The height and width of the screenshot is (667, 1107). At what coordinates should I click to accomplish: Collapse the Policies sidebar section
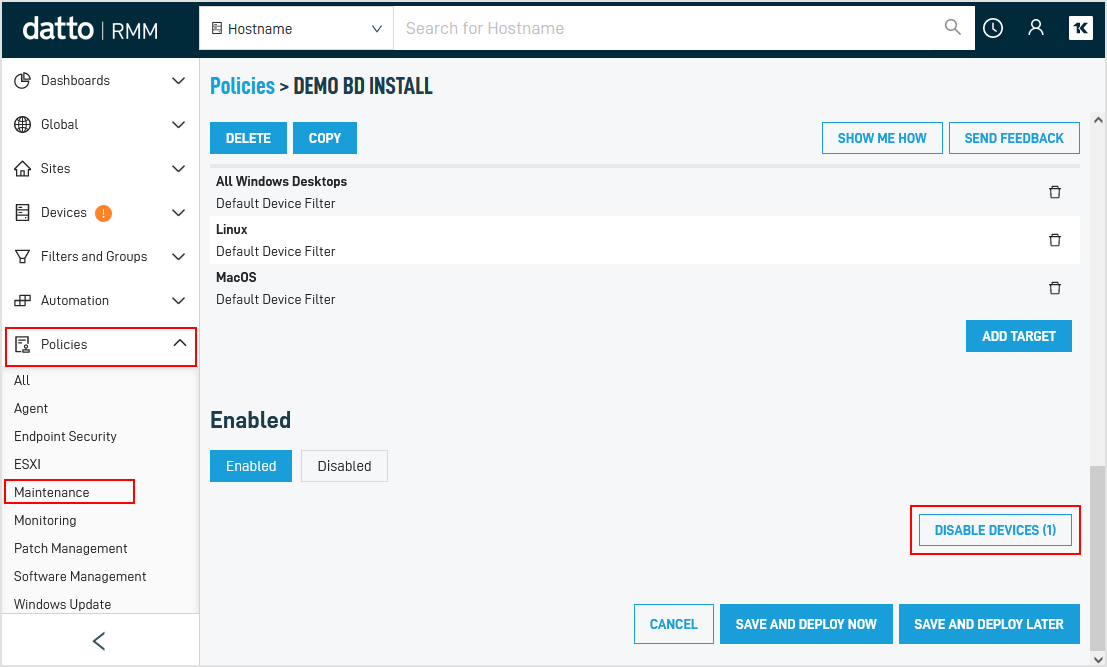click(178, 343)
